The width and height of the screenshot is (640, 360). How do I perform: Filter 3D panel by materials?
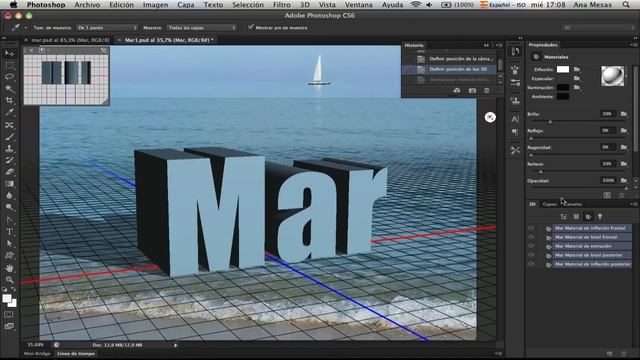pyautogui.click(x=588, y=216)
